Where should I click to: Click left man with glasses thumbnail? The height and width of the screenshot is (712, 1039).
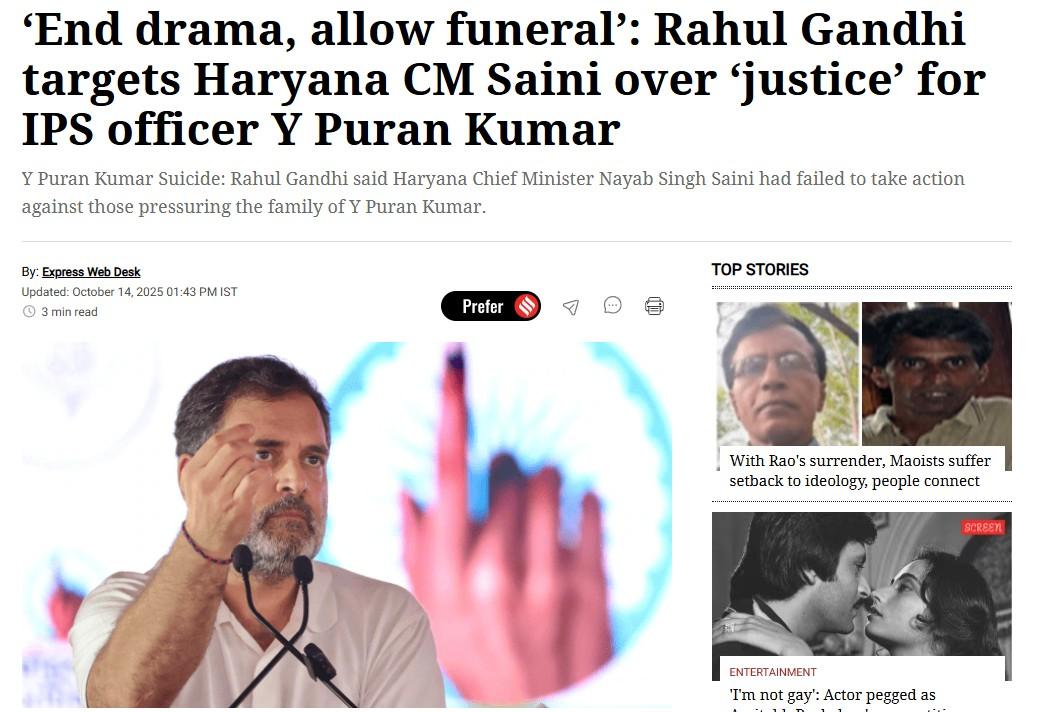788,374
